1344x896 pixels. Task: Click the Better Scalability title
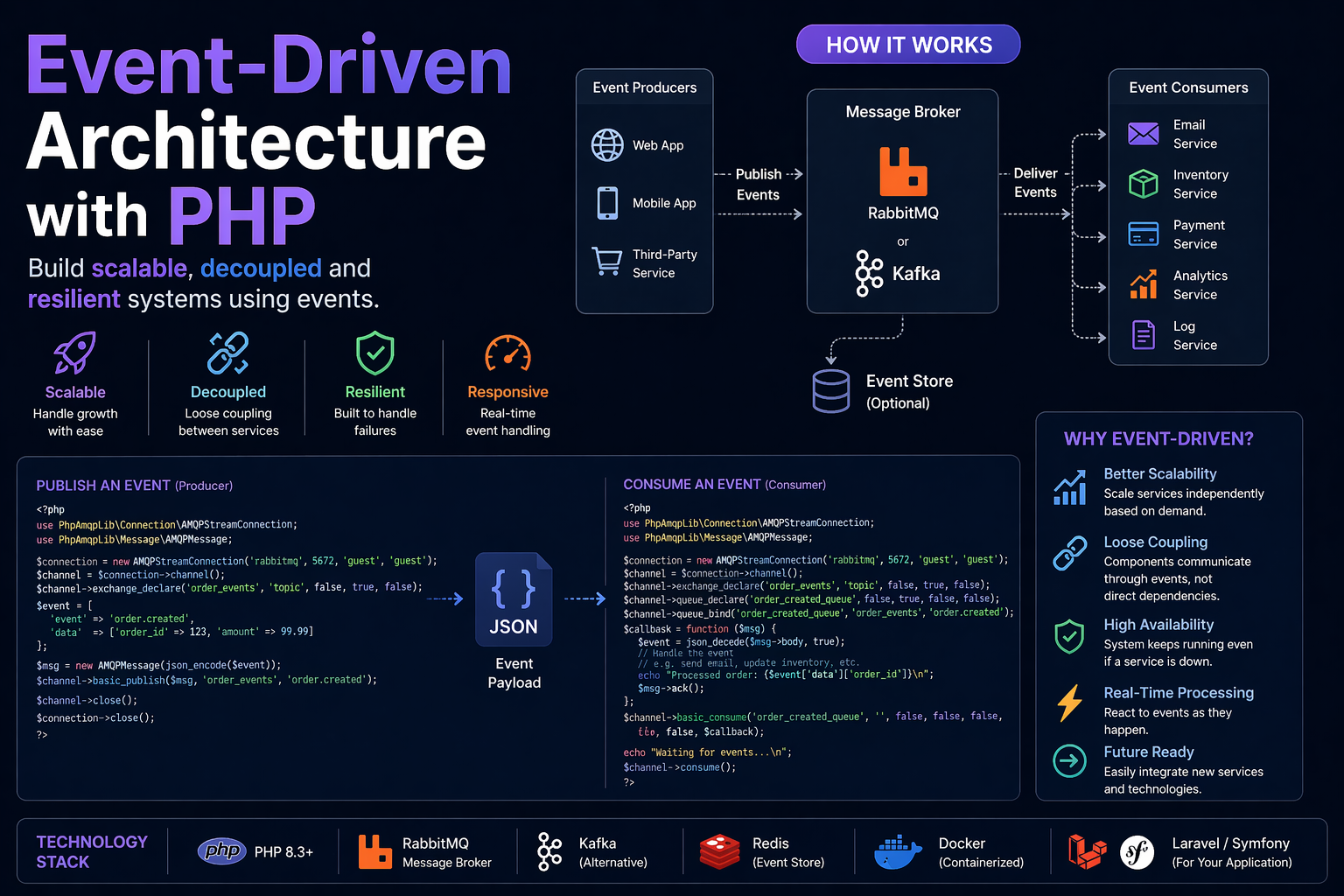[x=1160, y=473]
